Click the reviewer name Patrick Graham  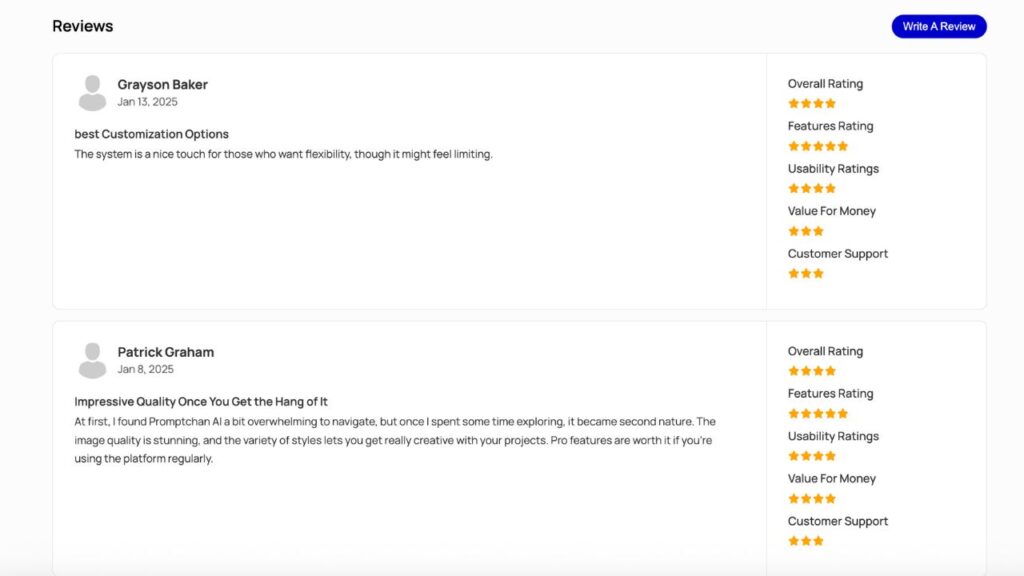click(165, 352)
